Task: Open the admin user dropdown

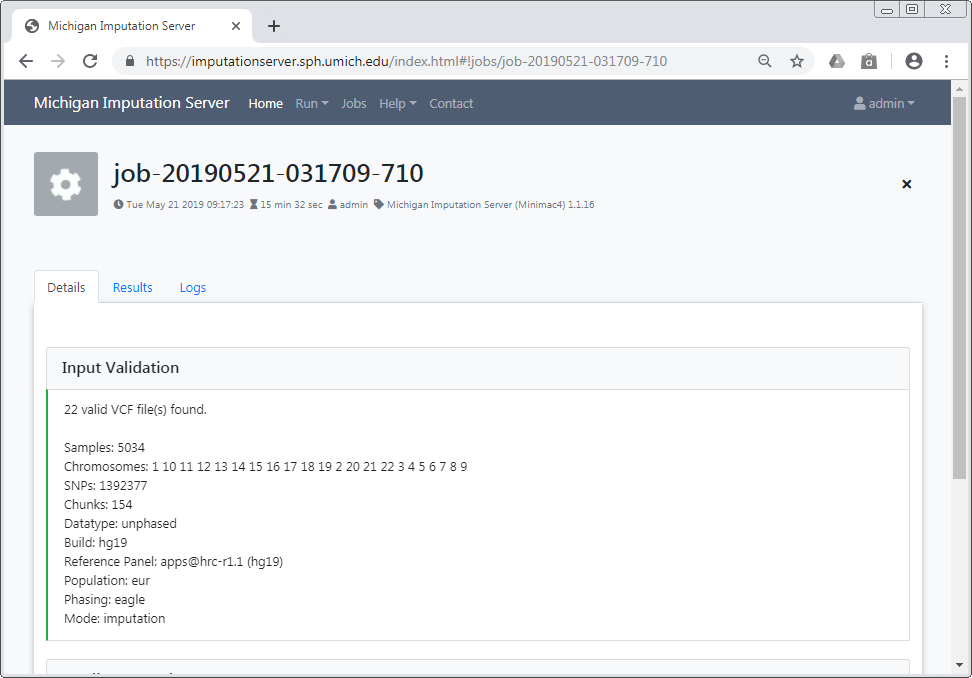Action: pos(884,103)
